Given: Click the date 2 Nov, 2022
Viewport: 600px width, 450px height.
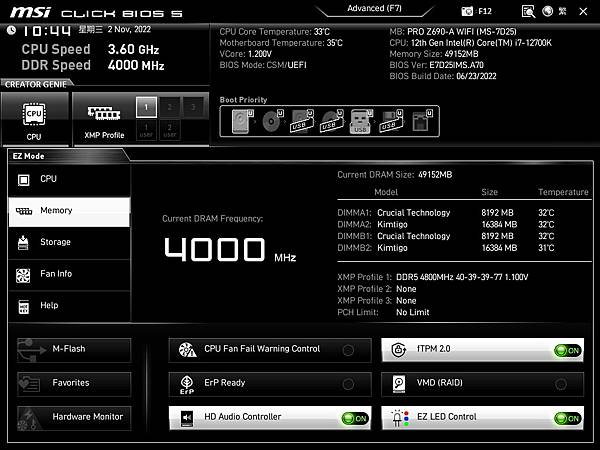Looking at the screenshot, I should [129, 29].
